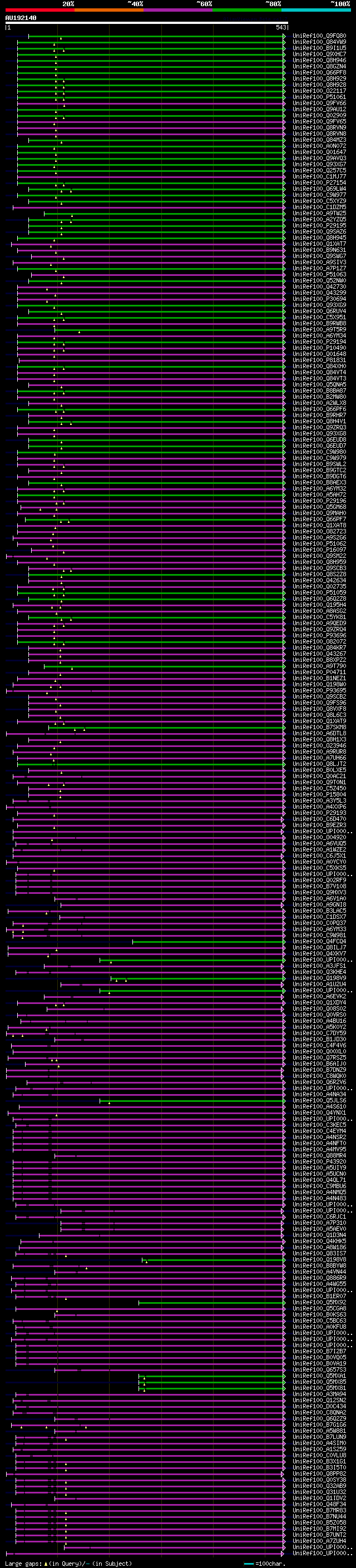Click the Large gaps legend text

68,1563
